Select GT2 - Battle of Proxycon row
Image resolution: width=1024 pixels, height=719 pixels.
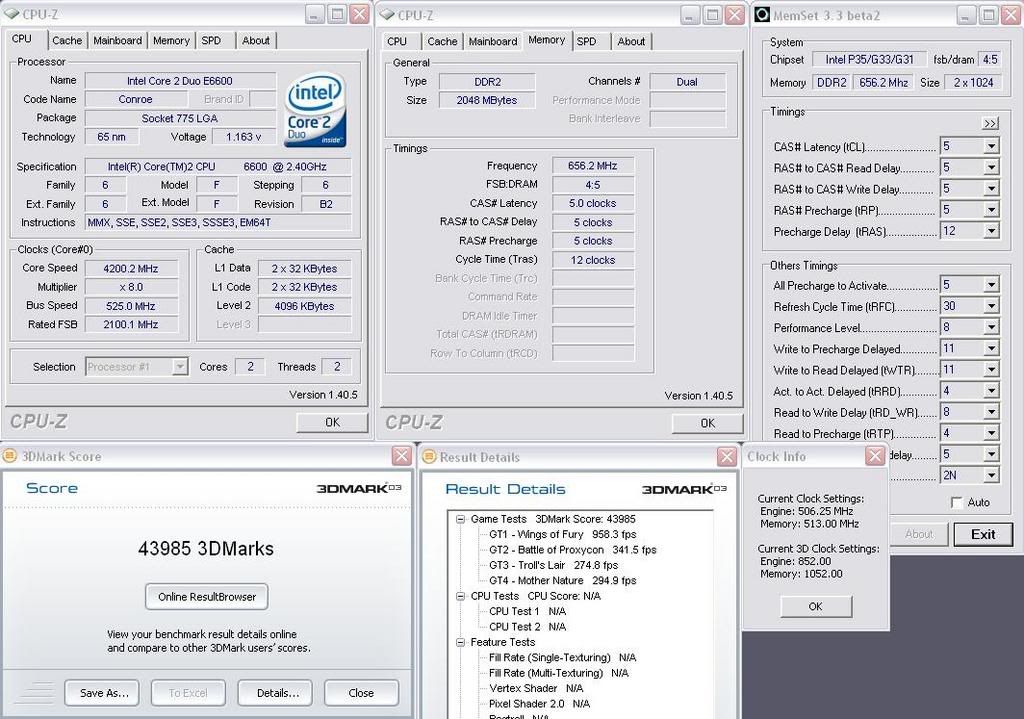coord(573,550)
